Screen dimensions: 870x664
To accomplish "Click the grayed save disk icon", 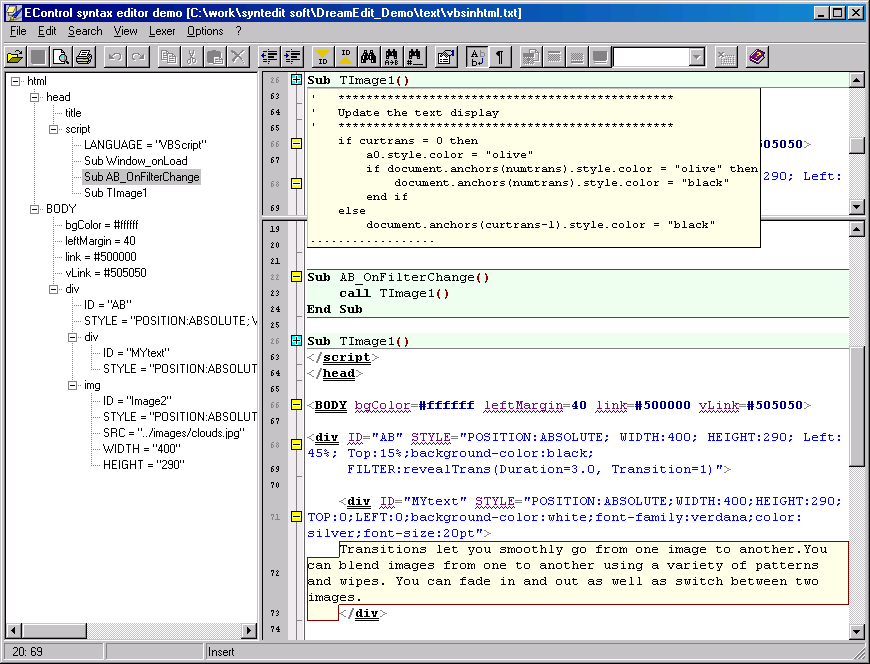I will pyautogui.click(x=38, y=57).
